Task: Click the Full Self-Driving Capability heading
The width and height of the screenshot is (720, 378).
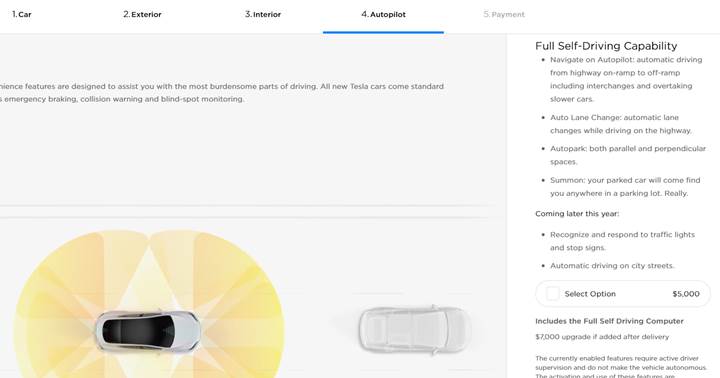Action: (606, 45)
